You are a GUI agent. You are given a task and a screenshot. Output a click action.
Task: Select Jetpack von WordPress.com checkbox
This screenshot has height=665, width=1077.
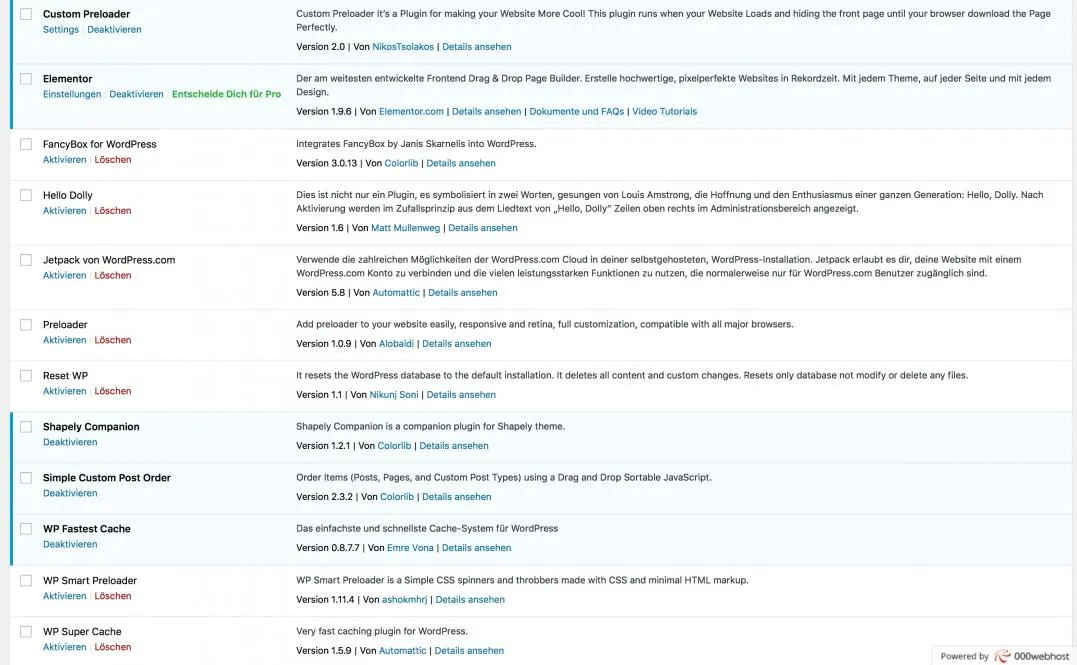click(26, 260)
